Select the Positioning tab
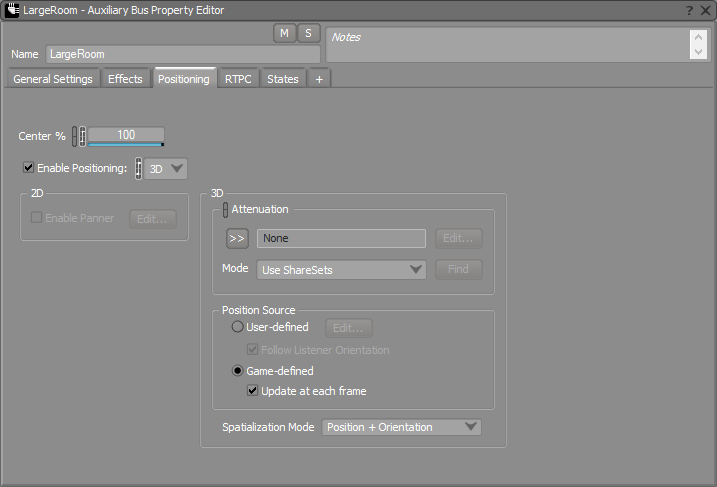717x487 pixels. tap(184, 79)
